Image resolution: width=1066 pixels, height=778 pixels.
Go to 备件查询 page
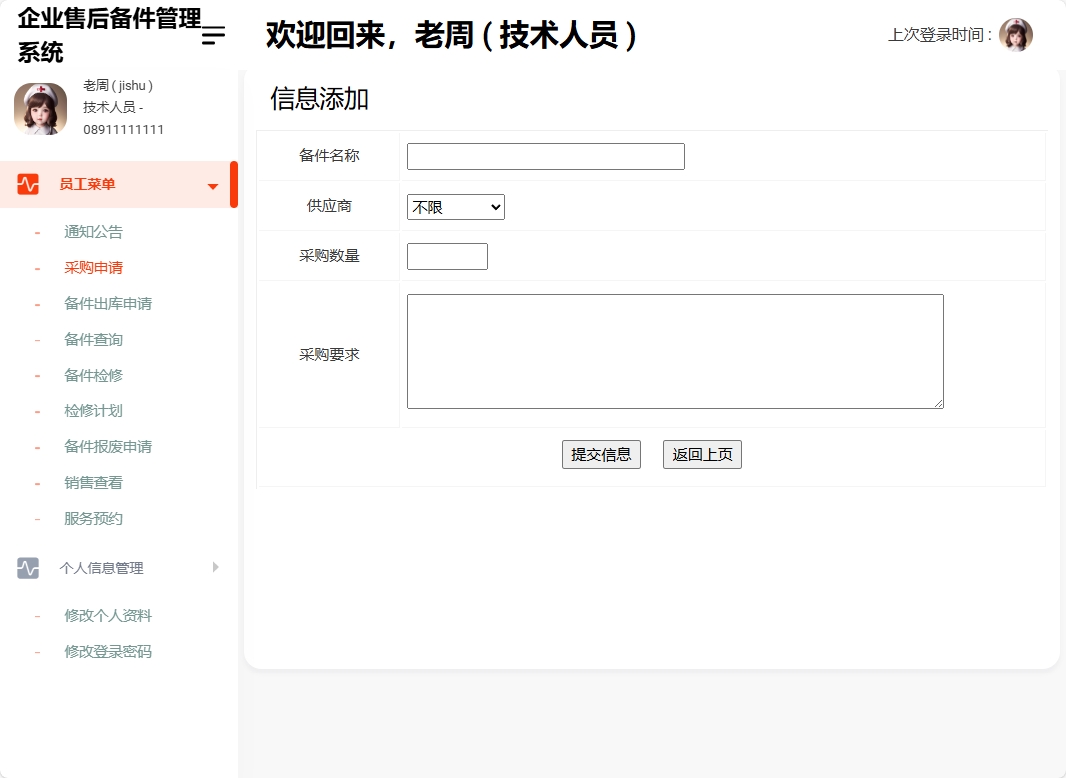(x=93, y=339)
